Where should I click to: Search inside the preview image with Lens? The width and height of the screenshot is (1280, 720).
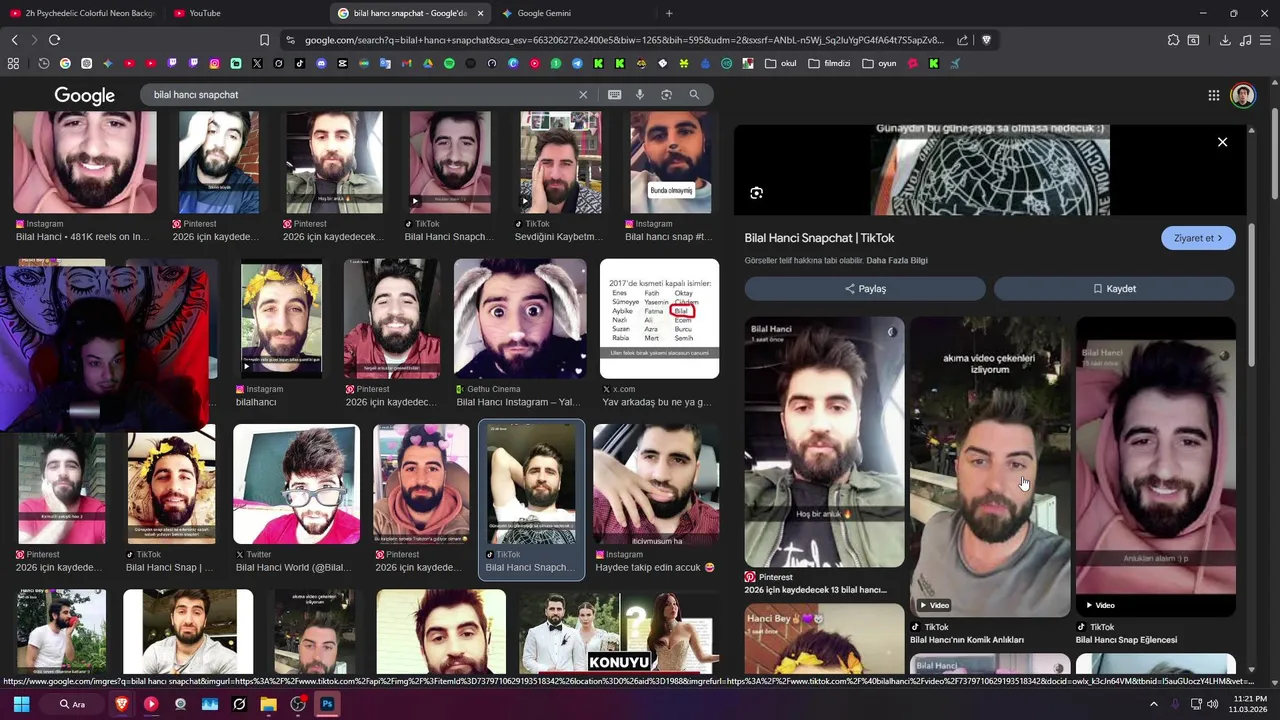point(756,193)
